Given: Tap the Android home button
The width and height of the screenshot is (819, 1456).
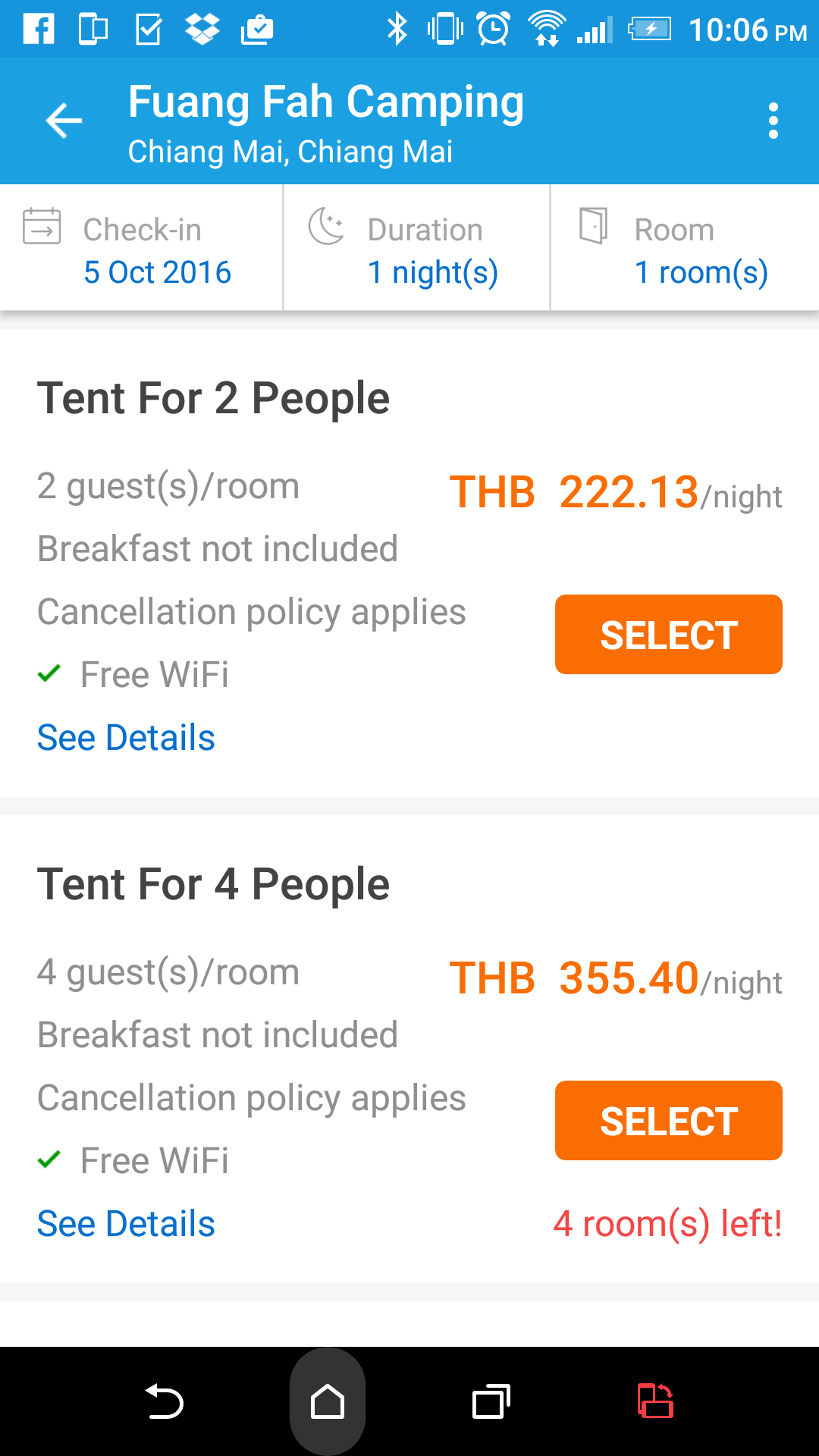Looking at the screenshot, I should click(328, 1401).
